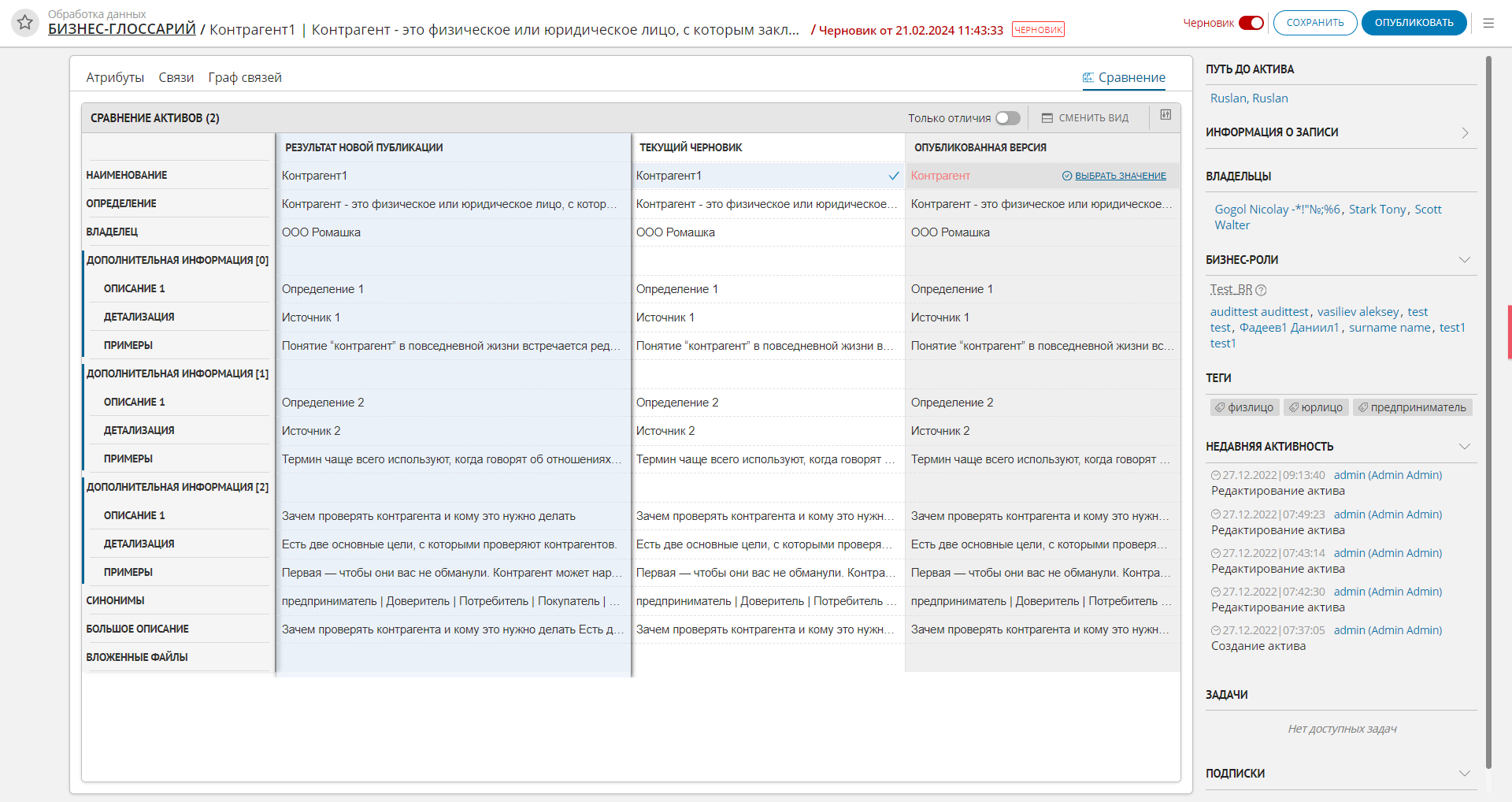Image resolution: width=1512 pixels, height=802 pixels.
Task: Collapse the Бизнес-роли section
Action: pyautogui.click(x=1465, y=260)
